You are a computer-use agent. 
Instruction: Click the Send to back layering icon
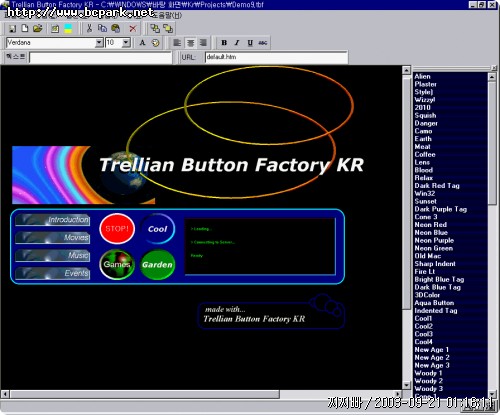click(168, 29)
